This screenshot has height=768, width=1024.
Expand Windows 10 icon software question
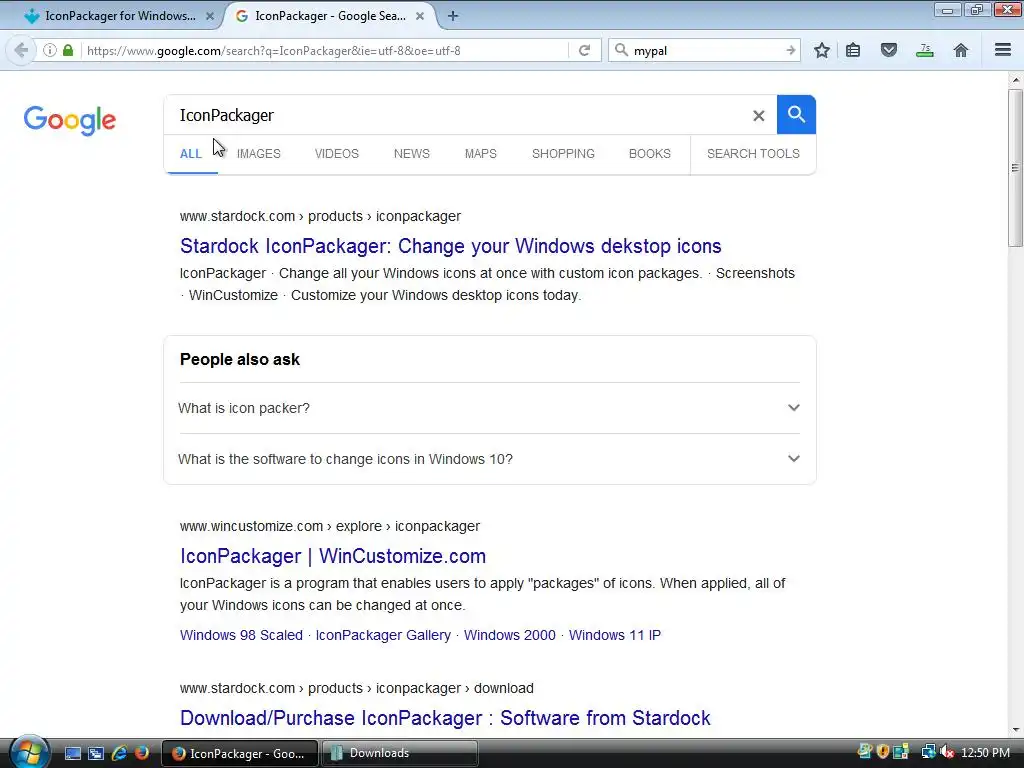(x=489, y=459)
